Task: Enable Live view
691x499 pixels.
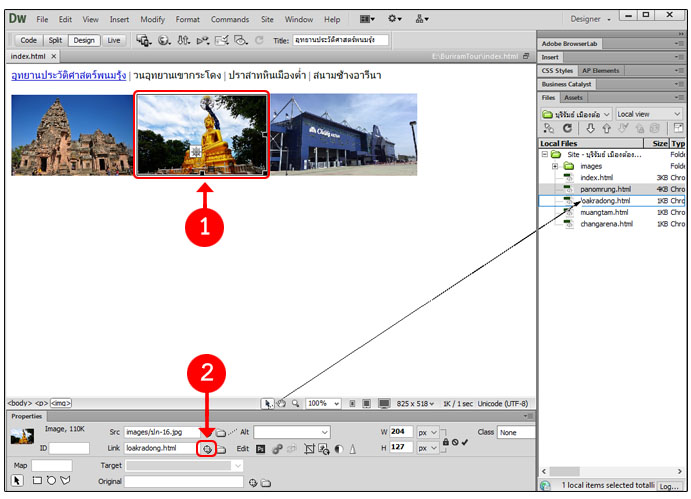Action: tap(114, 40)
